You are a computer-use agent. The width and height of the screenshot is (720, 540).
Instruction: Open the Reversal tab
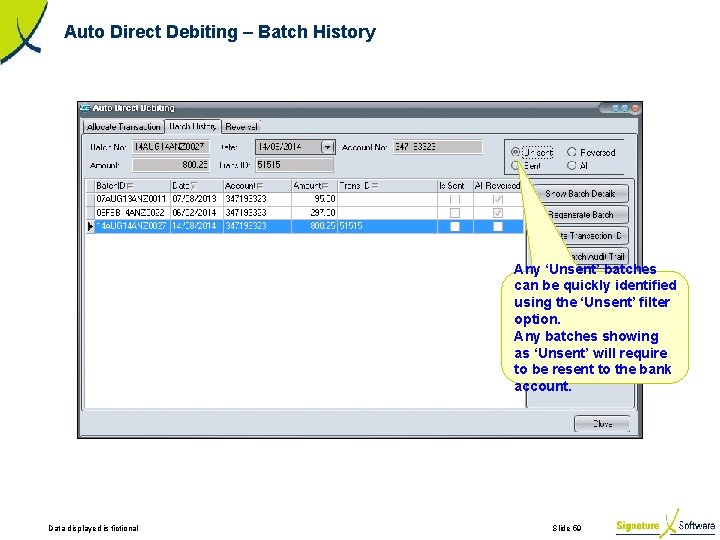242,127
